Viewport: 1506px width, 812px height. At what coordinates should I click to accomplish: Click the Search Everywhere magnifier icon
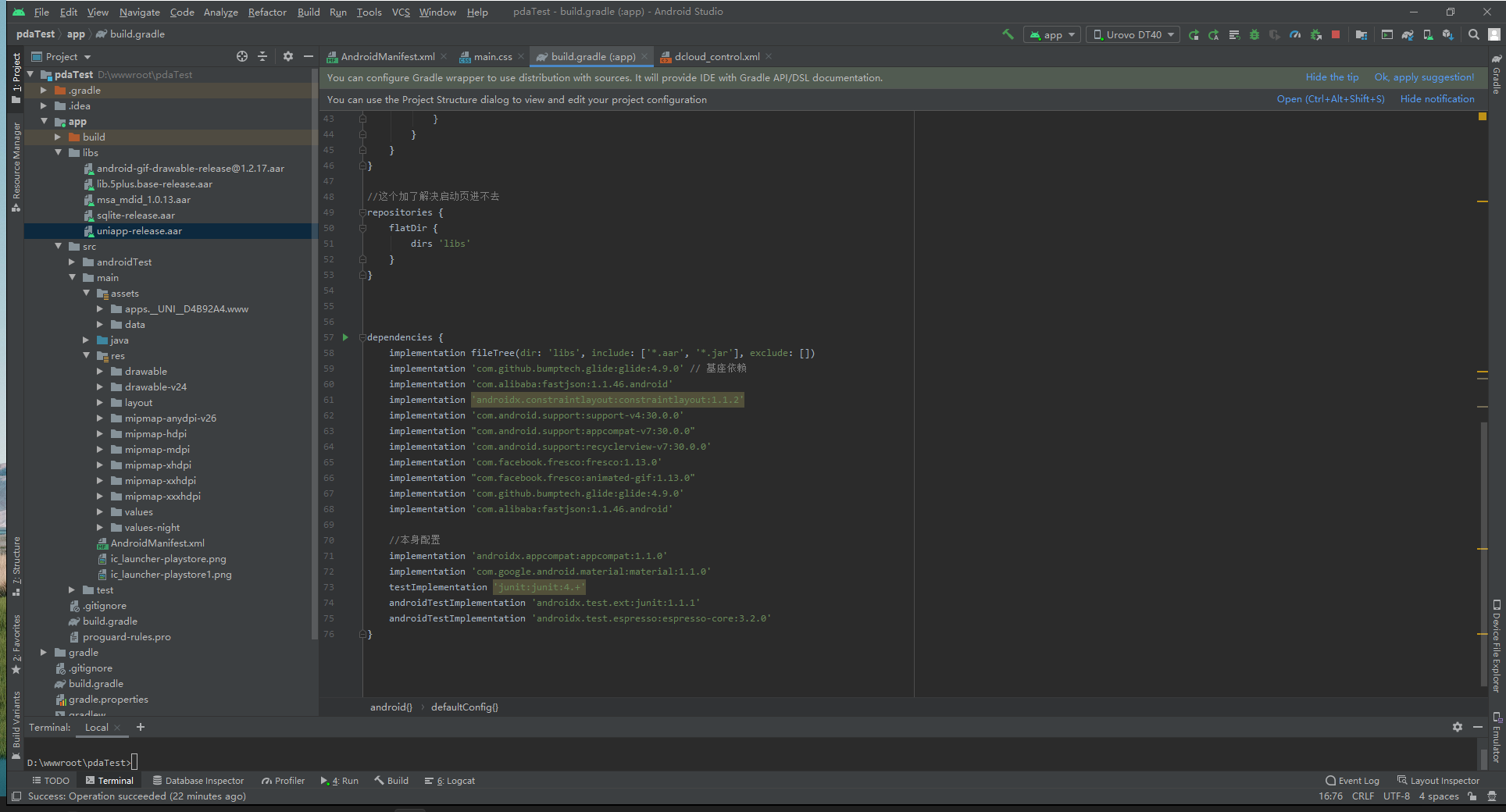[1473, 34]
